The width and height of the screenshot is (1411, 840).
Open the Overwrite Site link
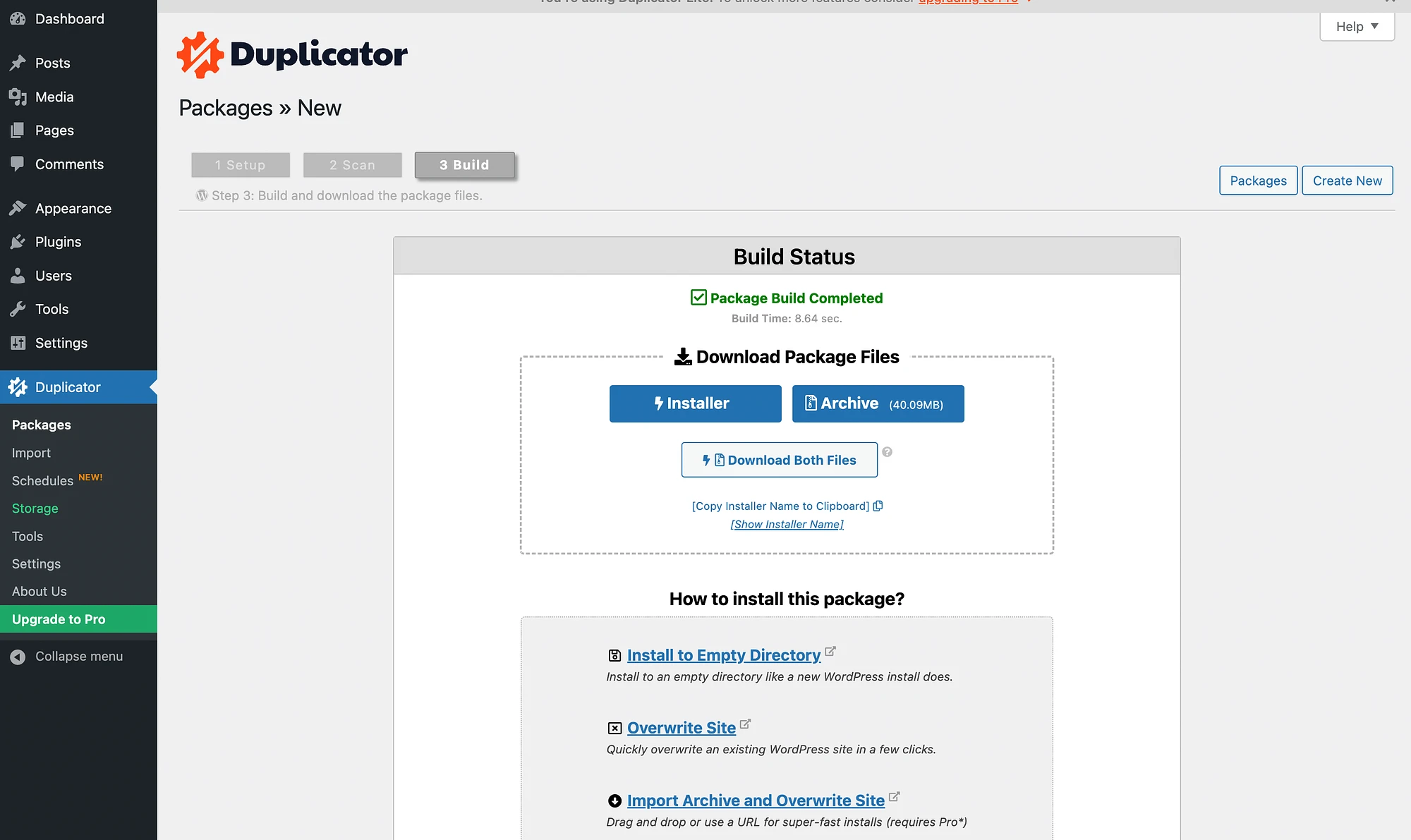[x=681, y=726]
